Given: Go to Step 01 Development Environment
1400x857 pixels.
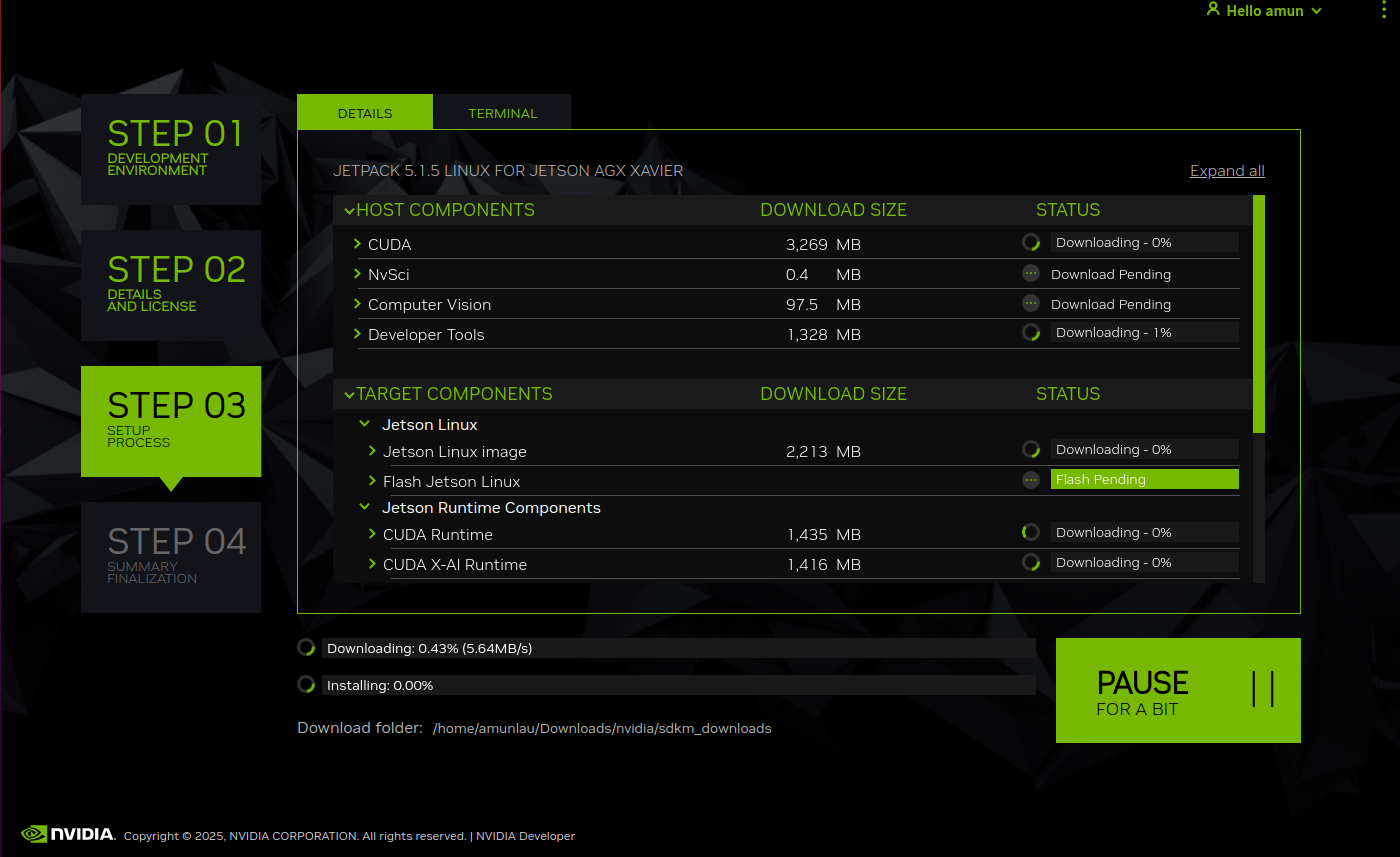Looking at the screenshot, I should [x=171, y=149].
